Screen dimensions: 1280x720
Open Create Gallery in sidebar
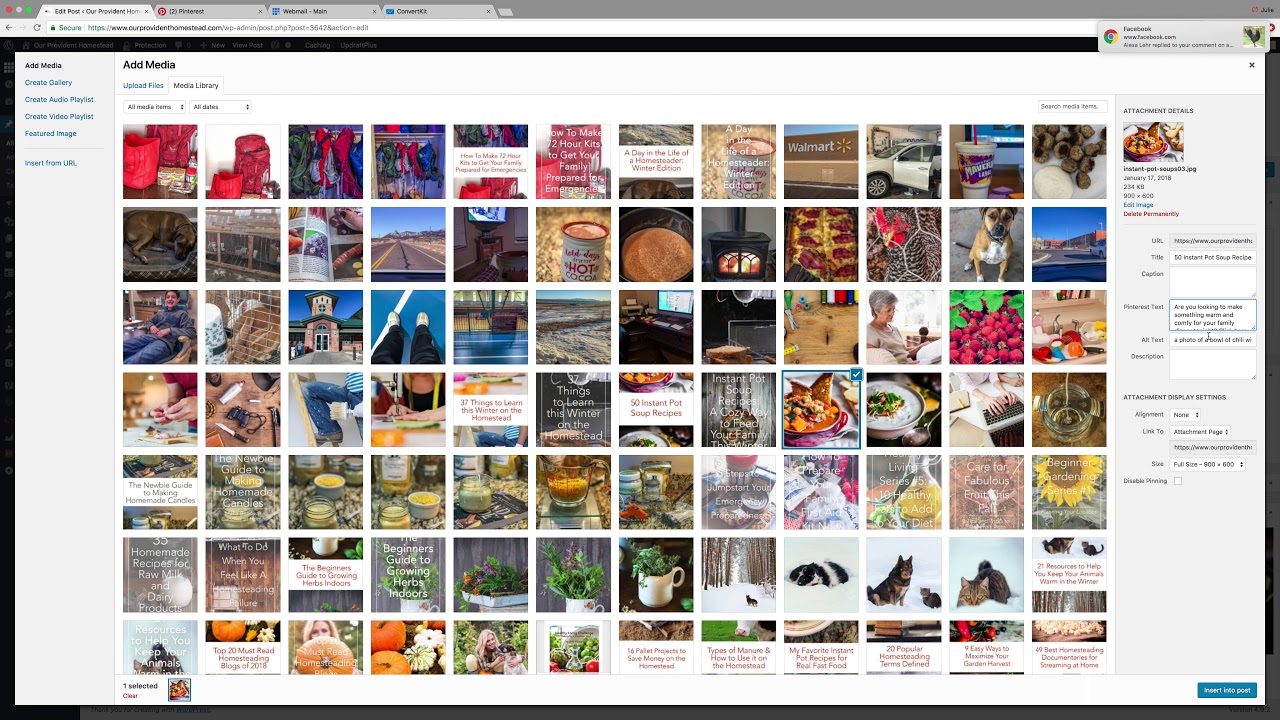[x=48, y=83]
